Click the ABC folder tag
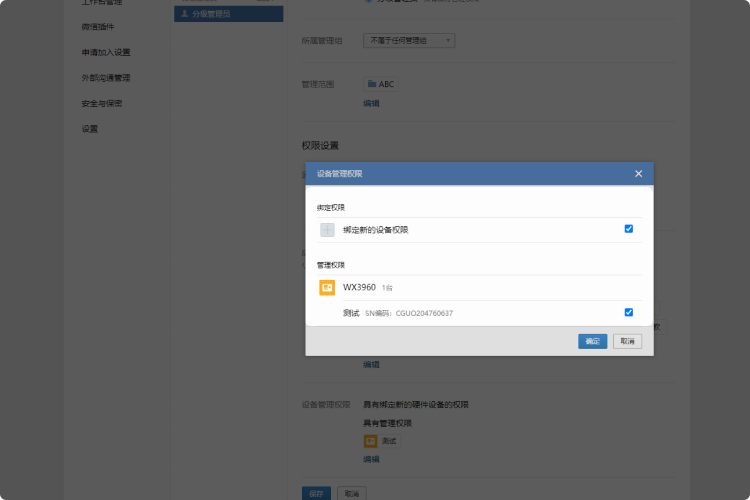 (x=381, y=84)
